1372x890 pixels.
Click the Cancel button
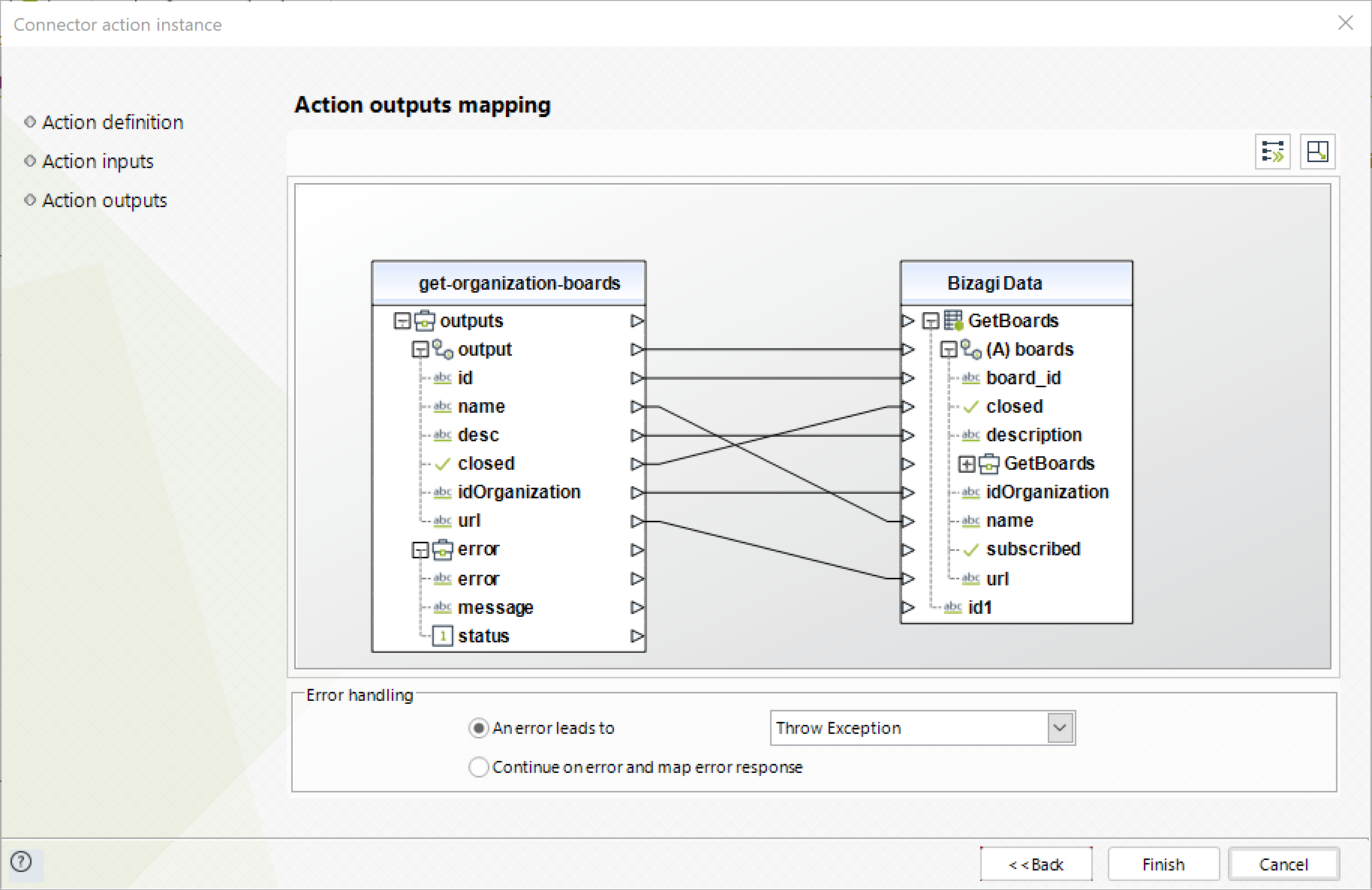coord(1283,864)
